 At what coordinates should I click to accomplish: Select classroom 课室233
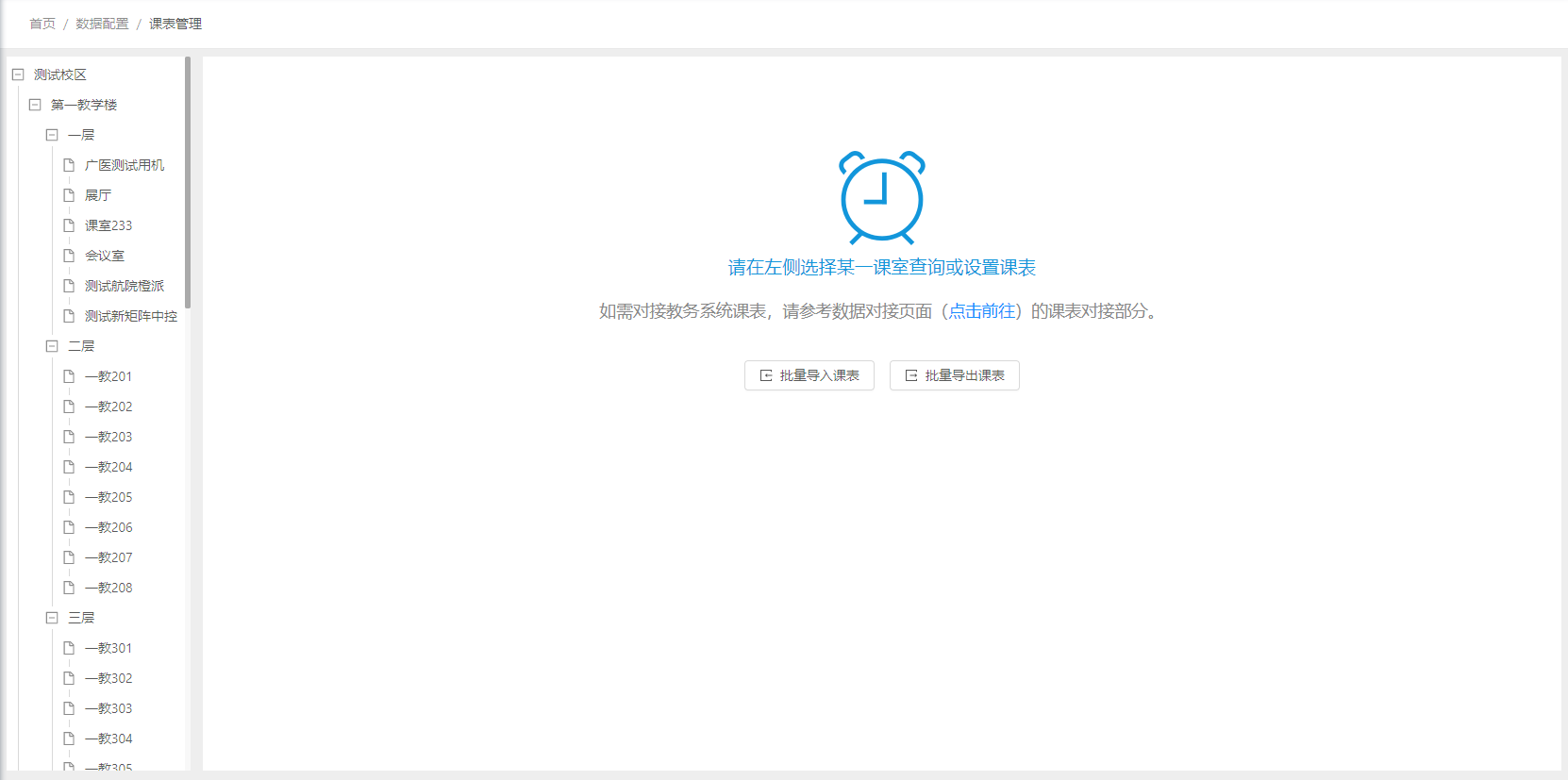point(108,225)
